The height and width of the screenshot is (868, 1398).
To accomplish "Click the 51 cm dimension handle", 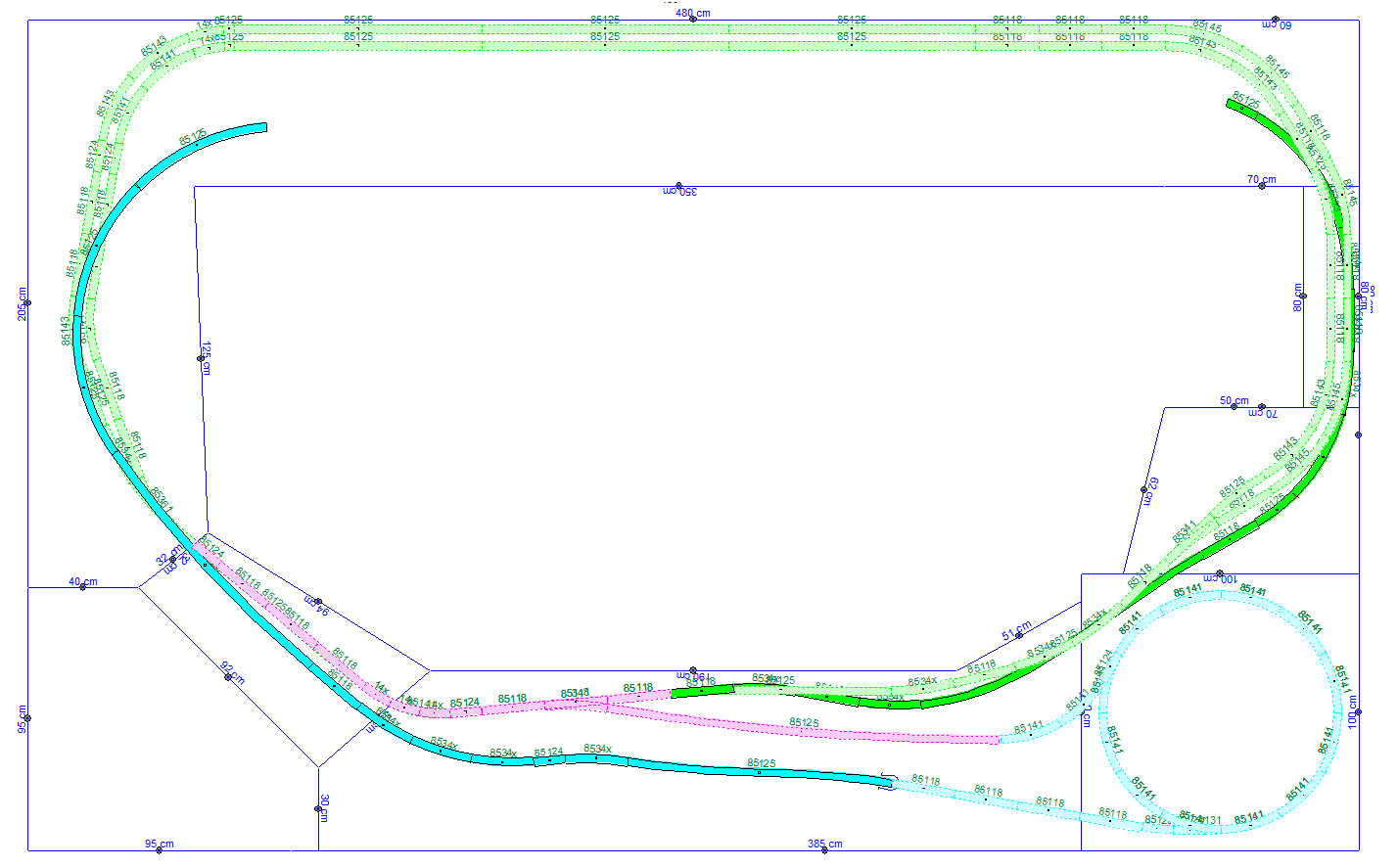I will pos(1019,635).
